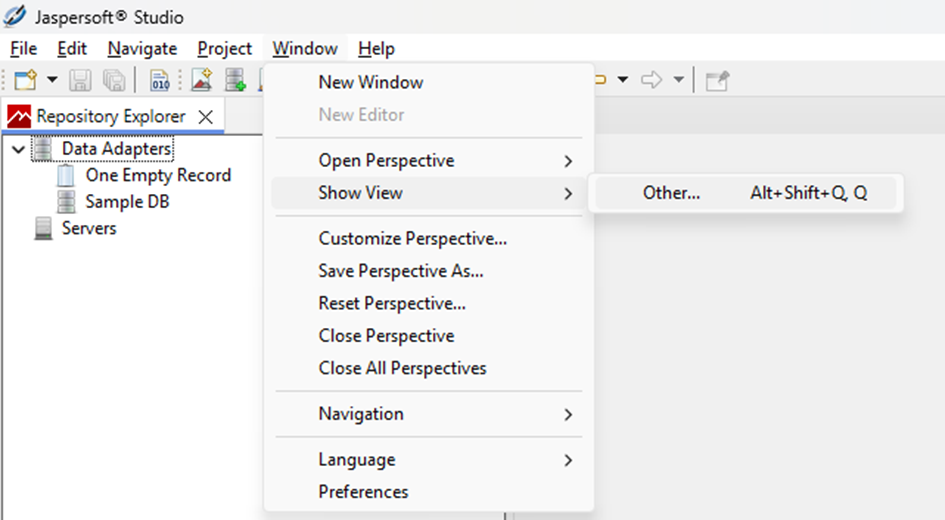Click the Save All toolbar icon
Screen dimensions: 945x520
click(113, 80)
